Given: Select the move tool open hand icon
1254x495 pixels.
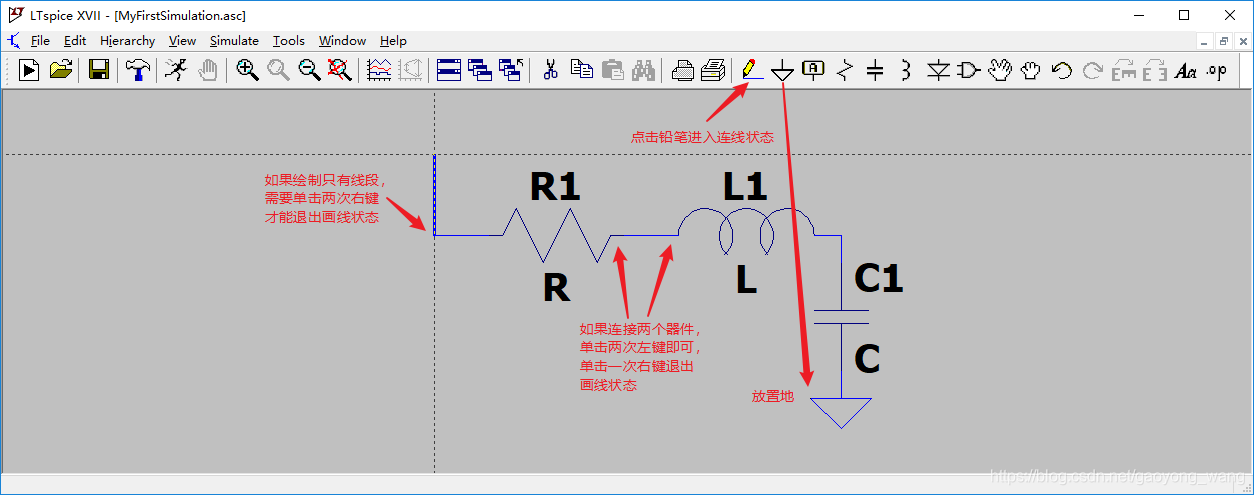Looking at the screenshot, I should [1000, 70].
